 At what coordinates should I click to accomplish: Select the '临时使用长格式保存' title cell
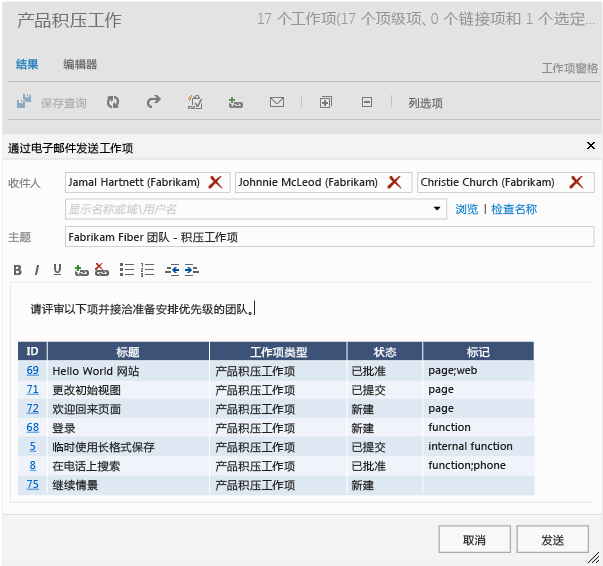[x=128, y=447]
